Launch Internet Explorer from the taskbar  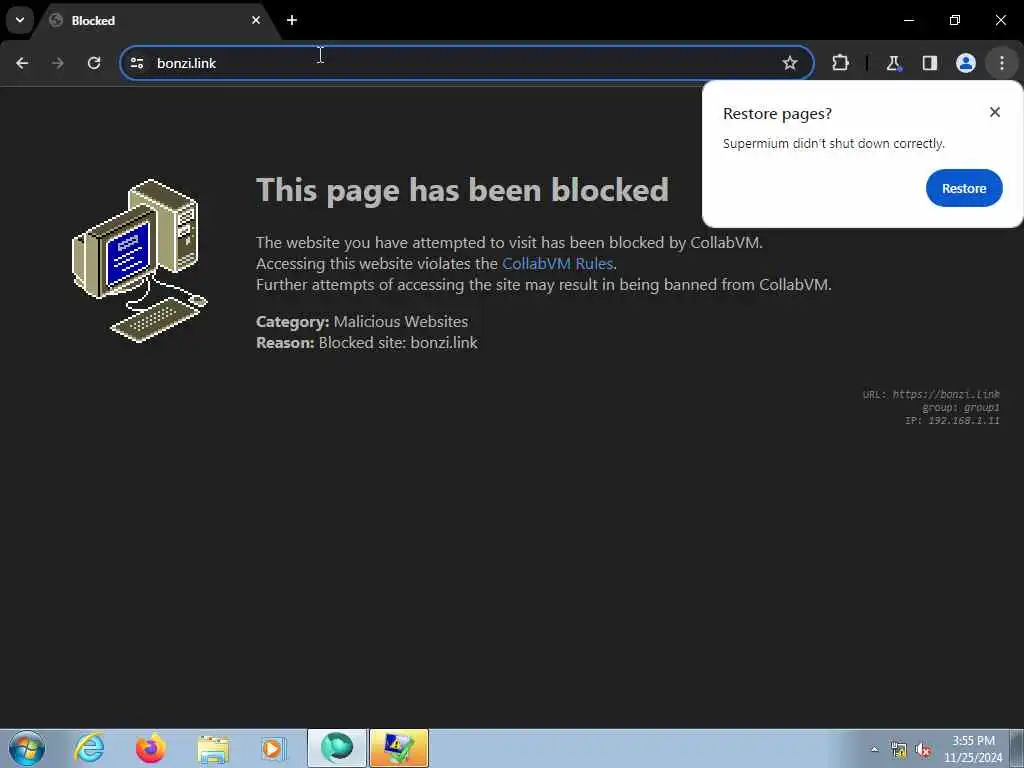(89, 748)
